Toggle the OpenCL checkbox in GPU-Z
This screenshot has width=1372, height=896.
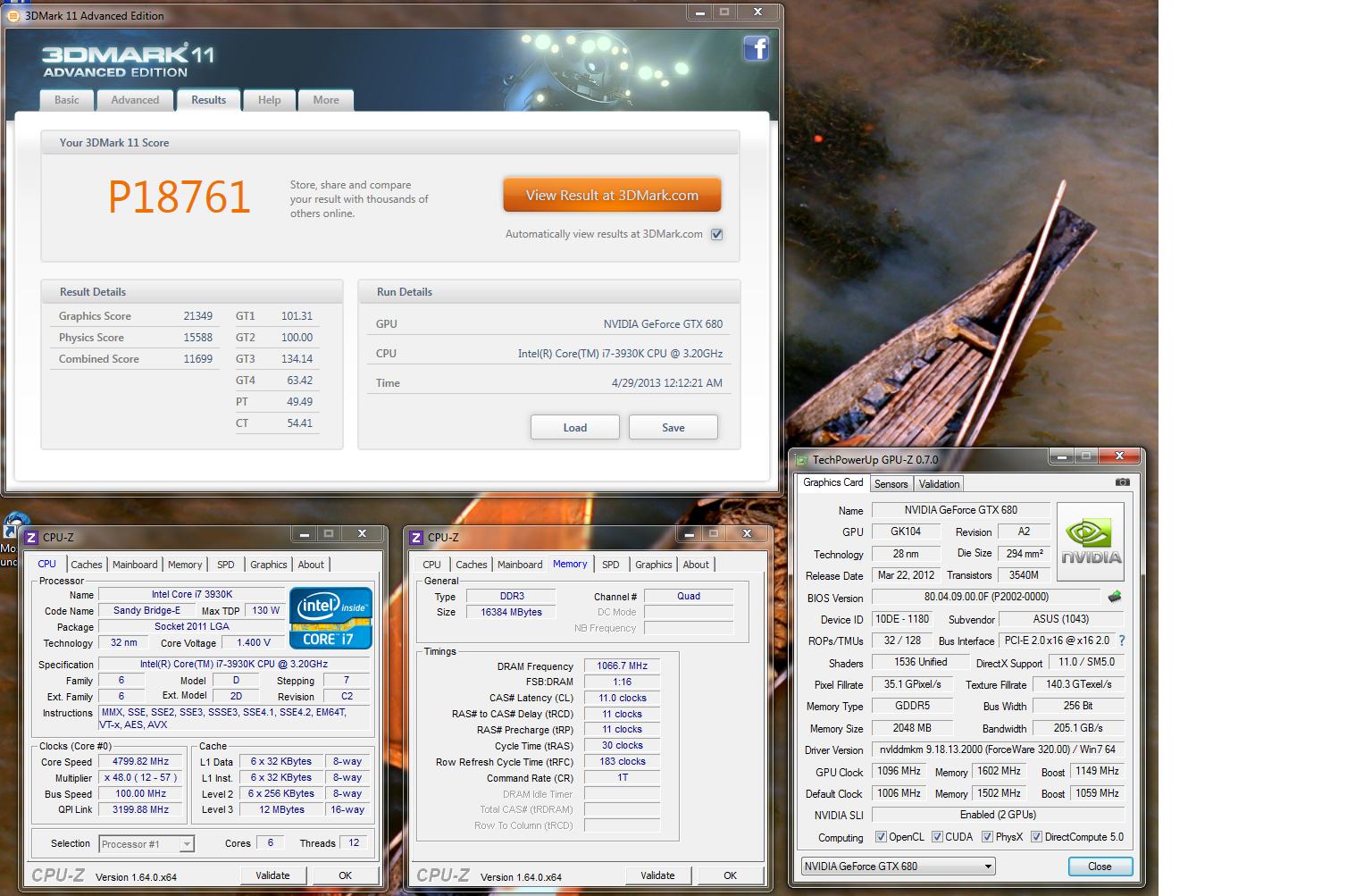[881, 837]
